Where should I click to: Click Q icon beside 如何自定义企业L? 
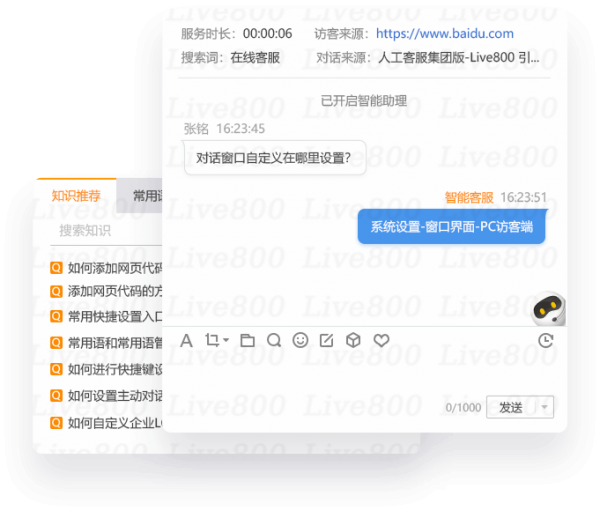[x=56, y=423]
